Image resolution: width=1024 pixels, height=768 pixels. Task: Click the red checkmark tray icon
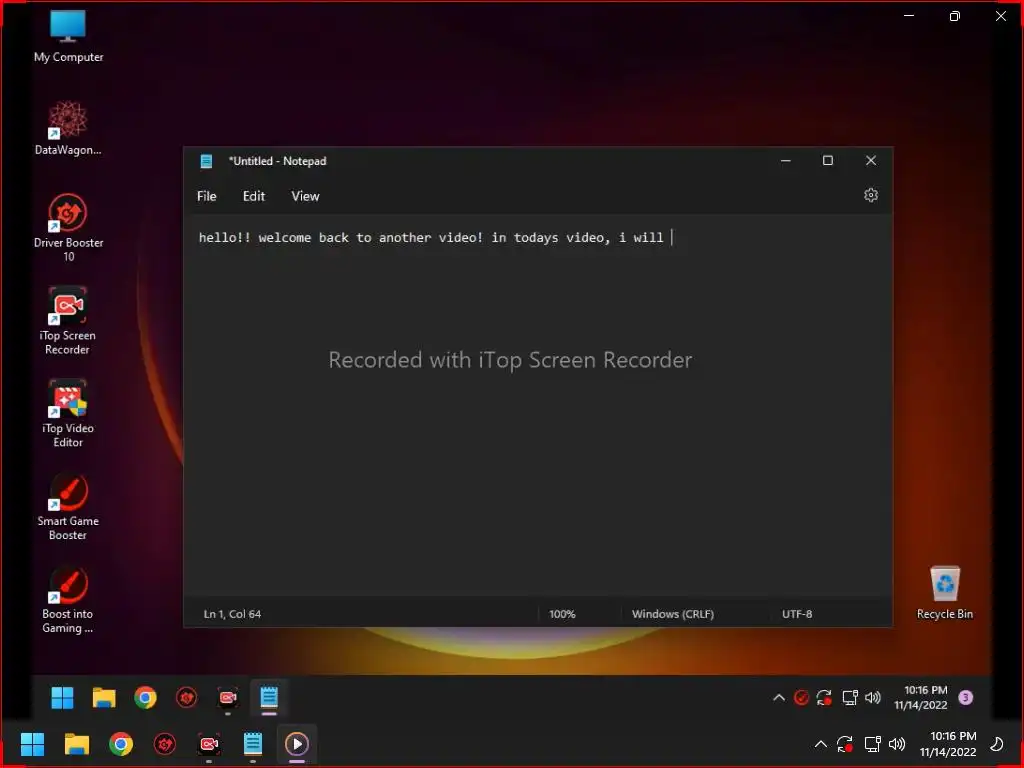point(801,698)
